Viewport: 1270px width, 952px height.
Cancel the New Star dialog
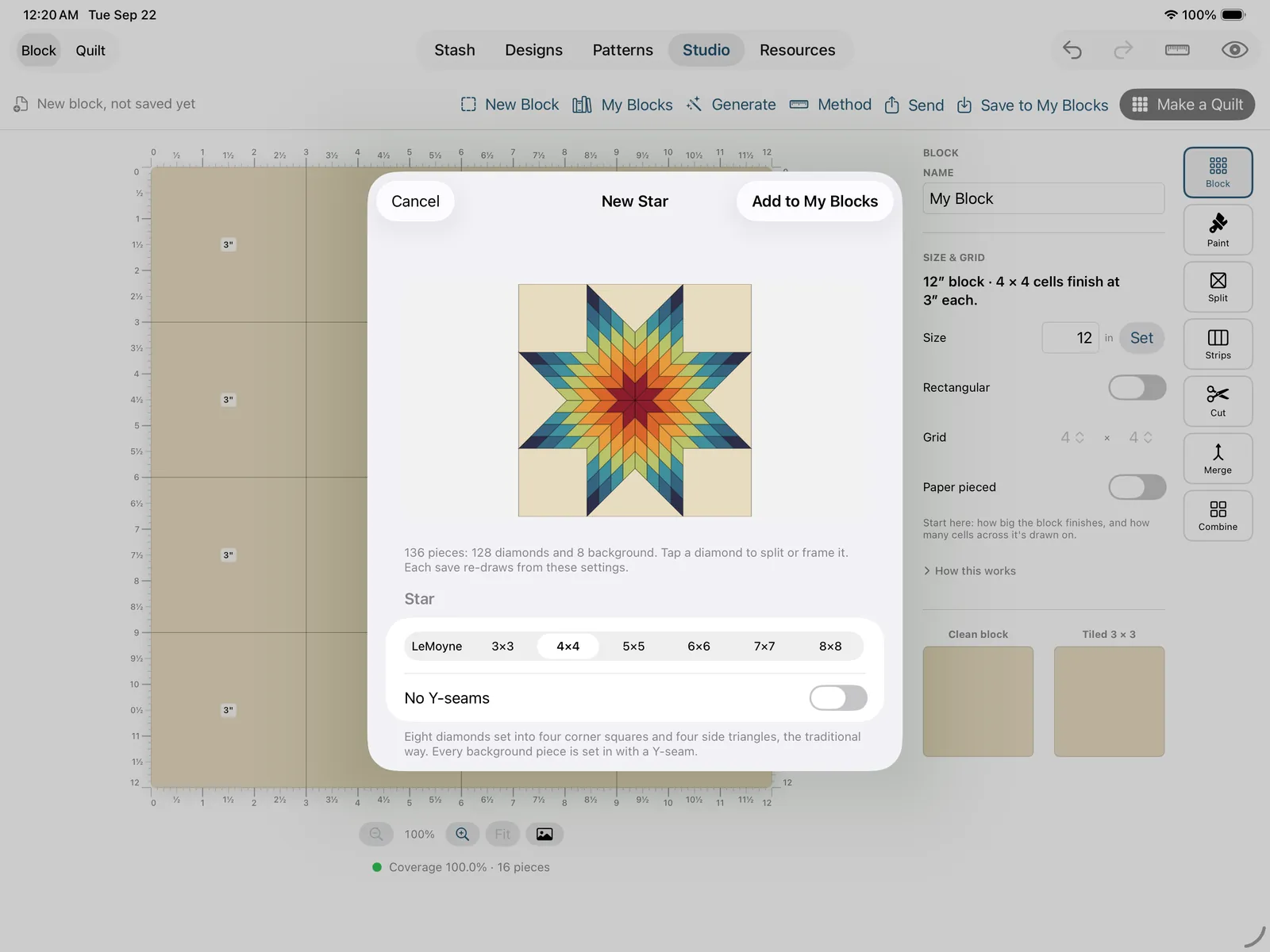[415, 202]
